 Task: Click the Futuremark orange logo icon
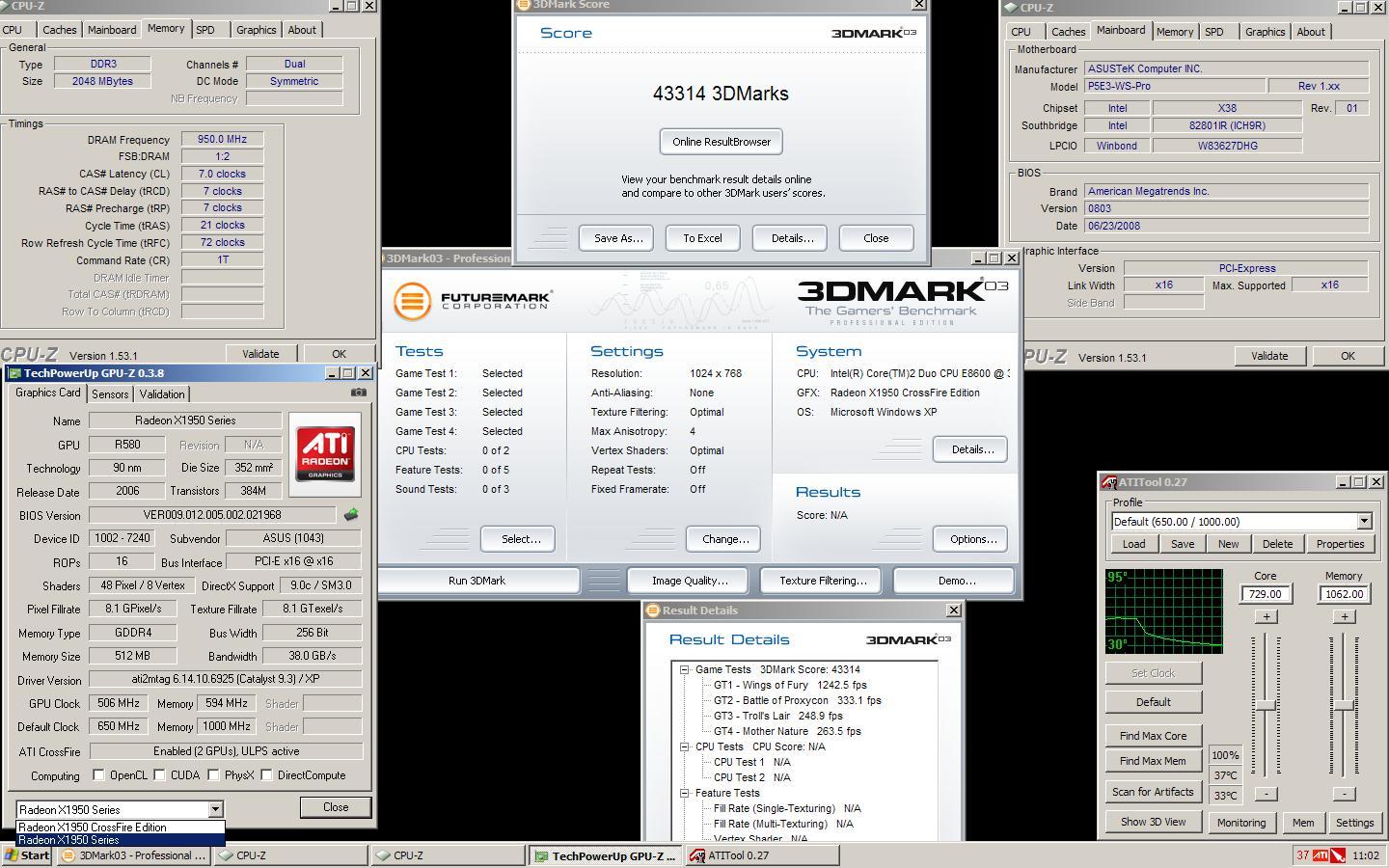412,301
